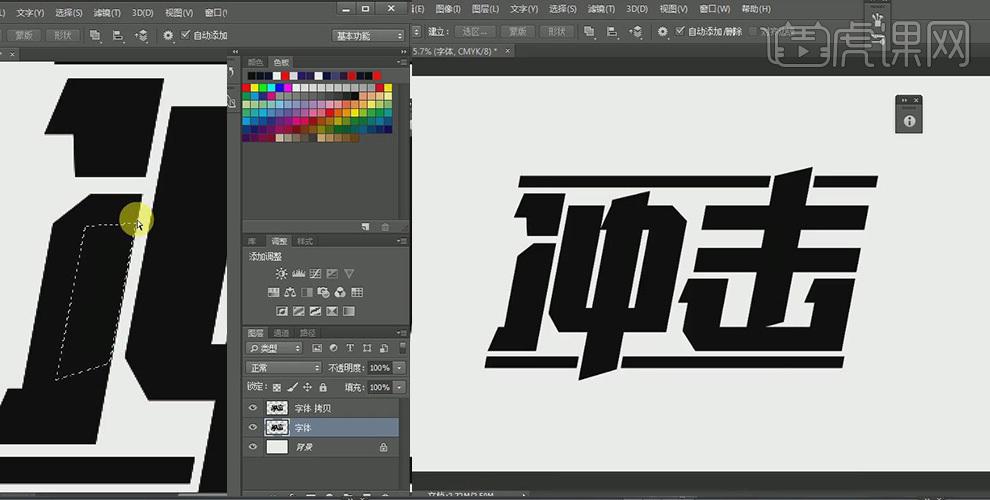The height and width of the screenshot is (500, 990).
Task: Add a Selective Color adjustment
Action: [332, 311]
